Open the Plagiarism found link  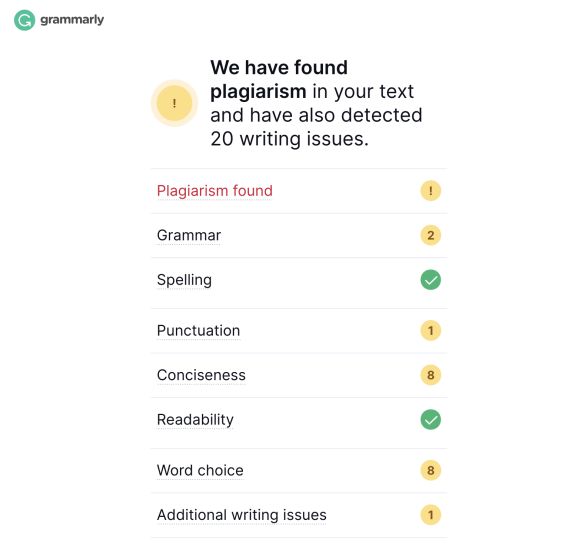point(214,191)
